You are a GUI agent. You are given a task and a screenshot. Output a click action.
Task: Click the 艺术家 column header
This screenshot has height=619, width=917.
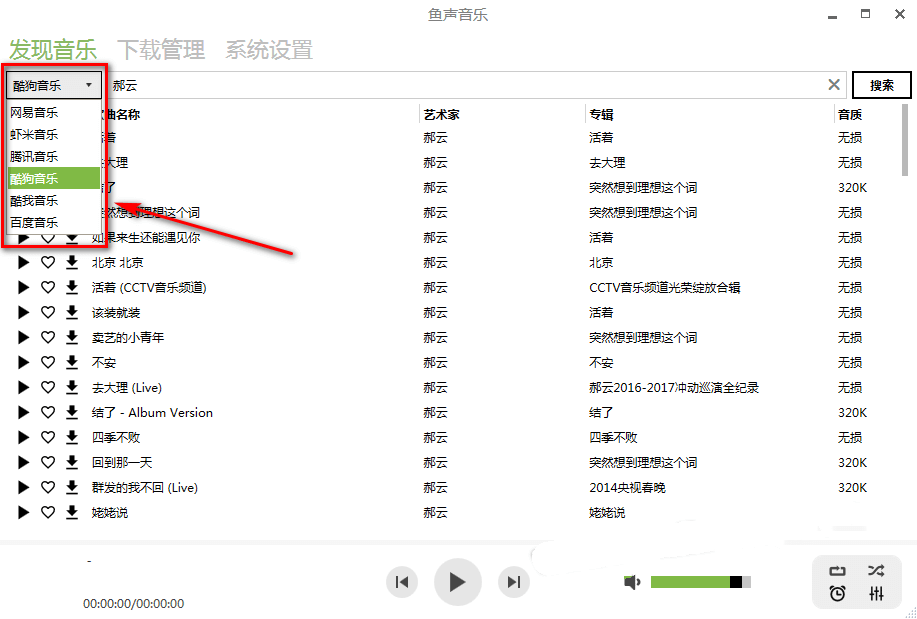(x=442, y=115)
